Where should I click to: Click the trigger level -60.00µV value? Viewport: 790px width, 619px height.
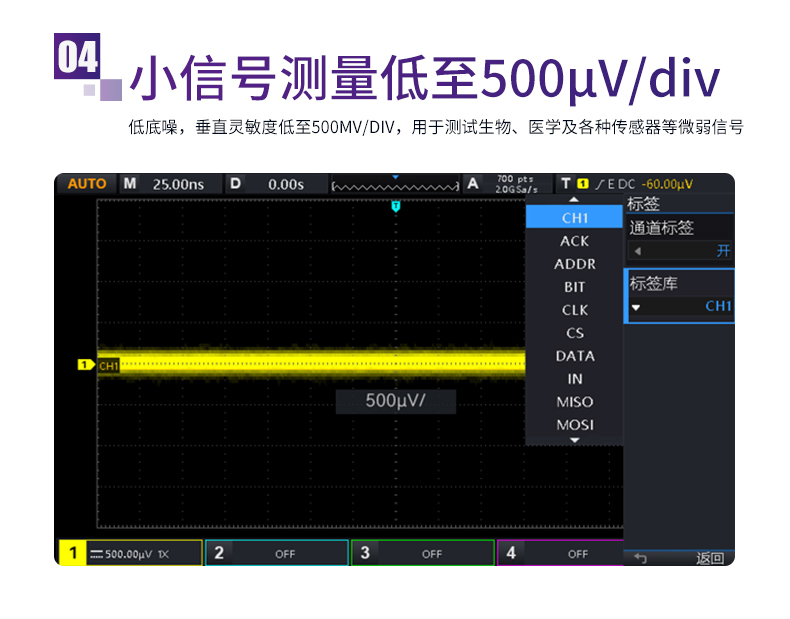point(667,184)
